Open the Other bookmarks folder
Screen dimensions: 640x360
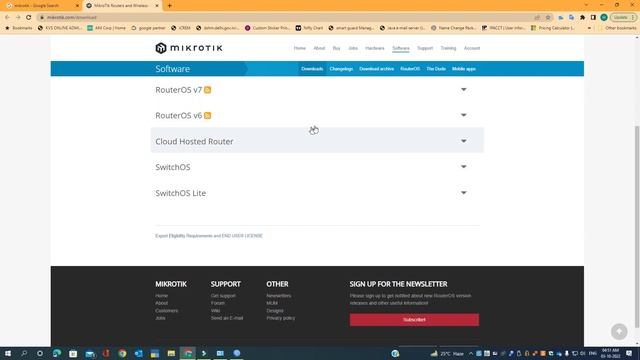click(x=617, y=28)
